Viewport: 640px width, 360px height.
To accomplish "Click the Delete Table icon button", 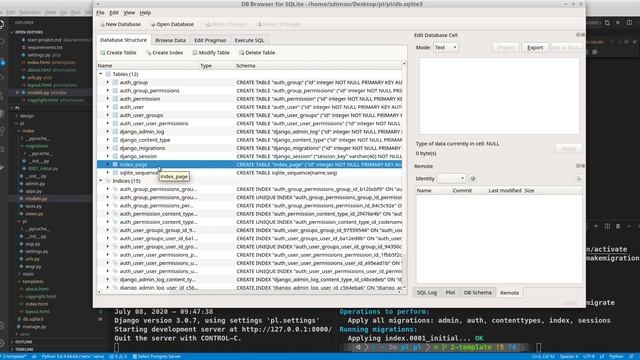I will coord(241,53).
